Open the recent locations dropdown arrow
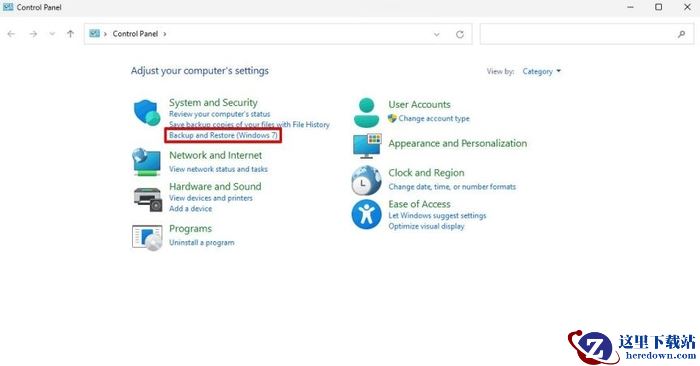 (x=52, y=34)
